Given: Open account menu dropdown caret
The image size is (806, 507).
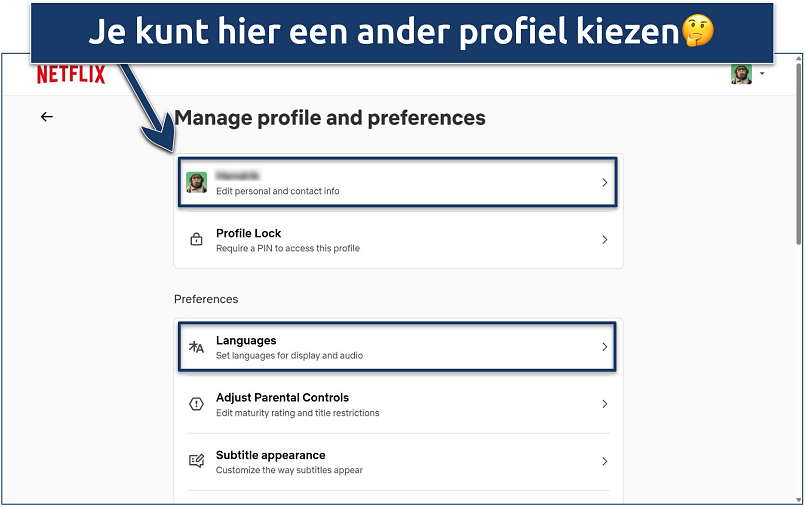Looking at the screenshot, I should point(762,74).
